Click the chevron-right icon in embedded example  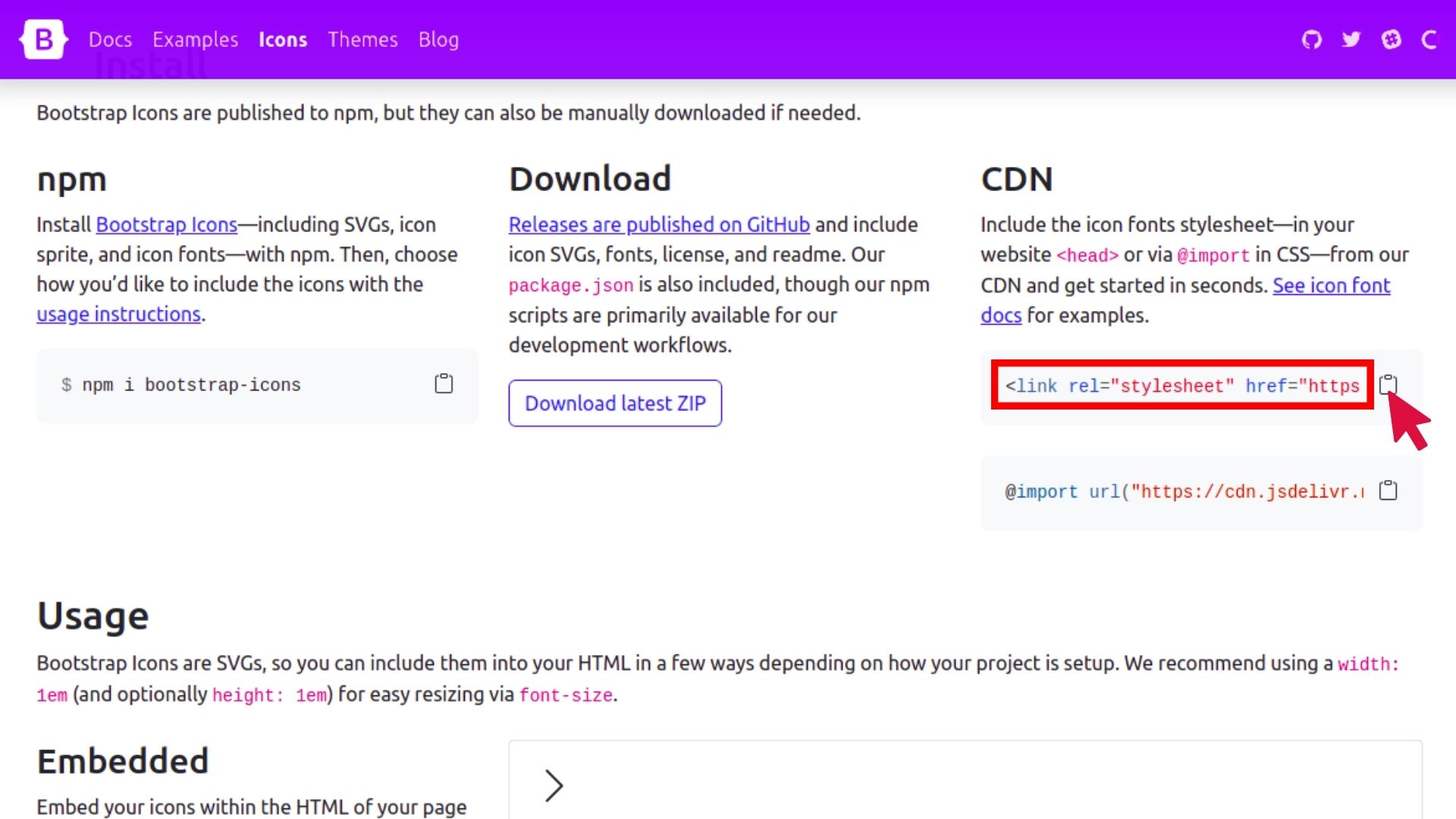click(554, 786)
